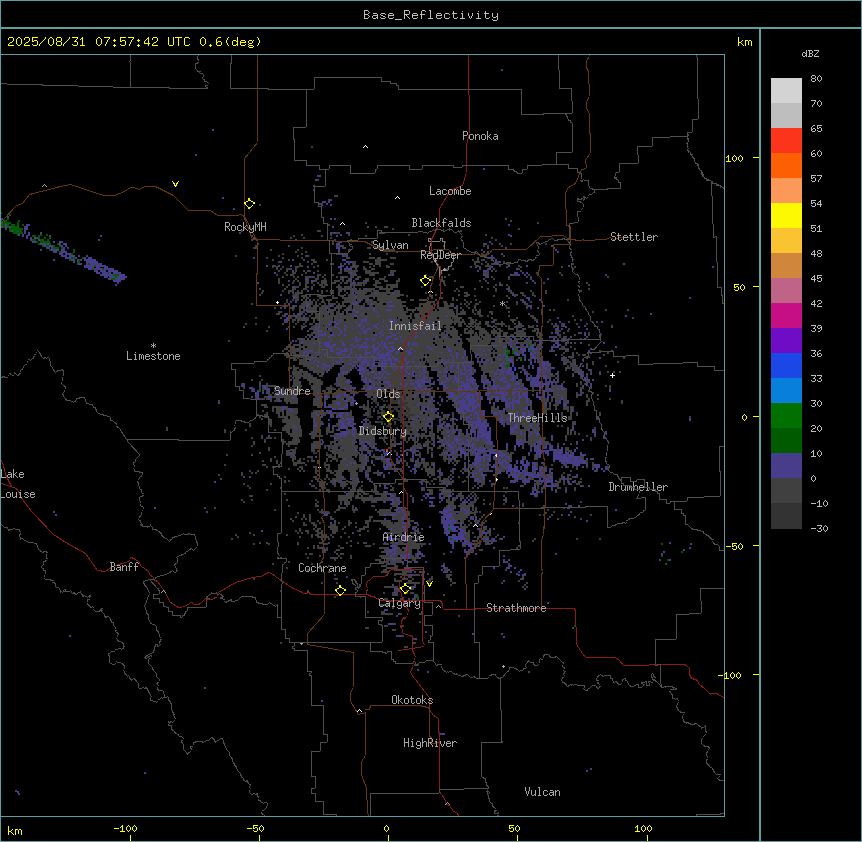862x842 pixels.
Task: Click the white plus marker west of Drumheller area
Action: coord(612,375)
